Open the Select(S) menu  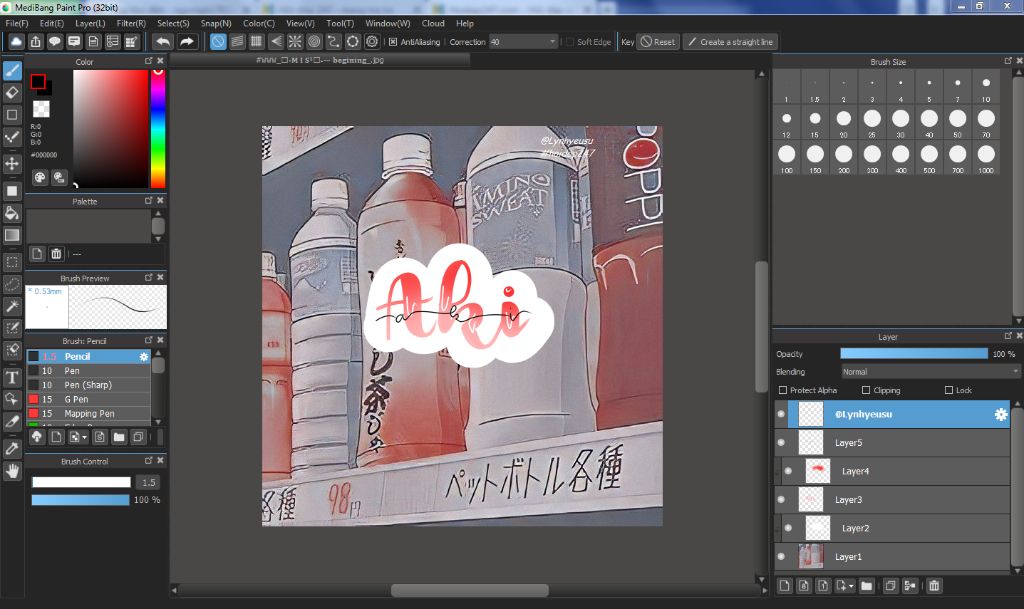(173, 23)
